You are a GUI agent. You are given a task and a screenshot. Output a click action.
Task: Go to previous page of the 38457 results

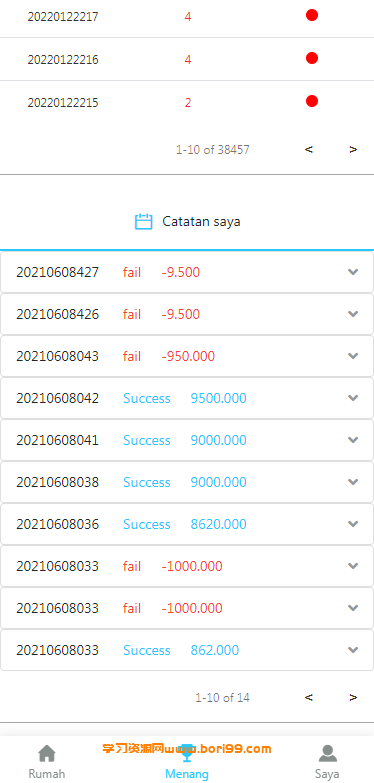tap(309, 149)
